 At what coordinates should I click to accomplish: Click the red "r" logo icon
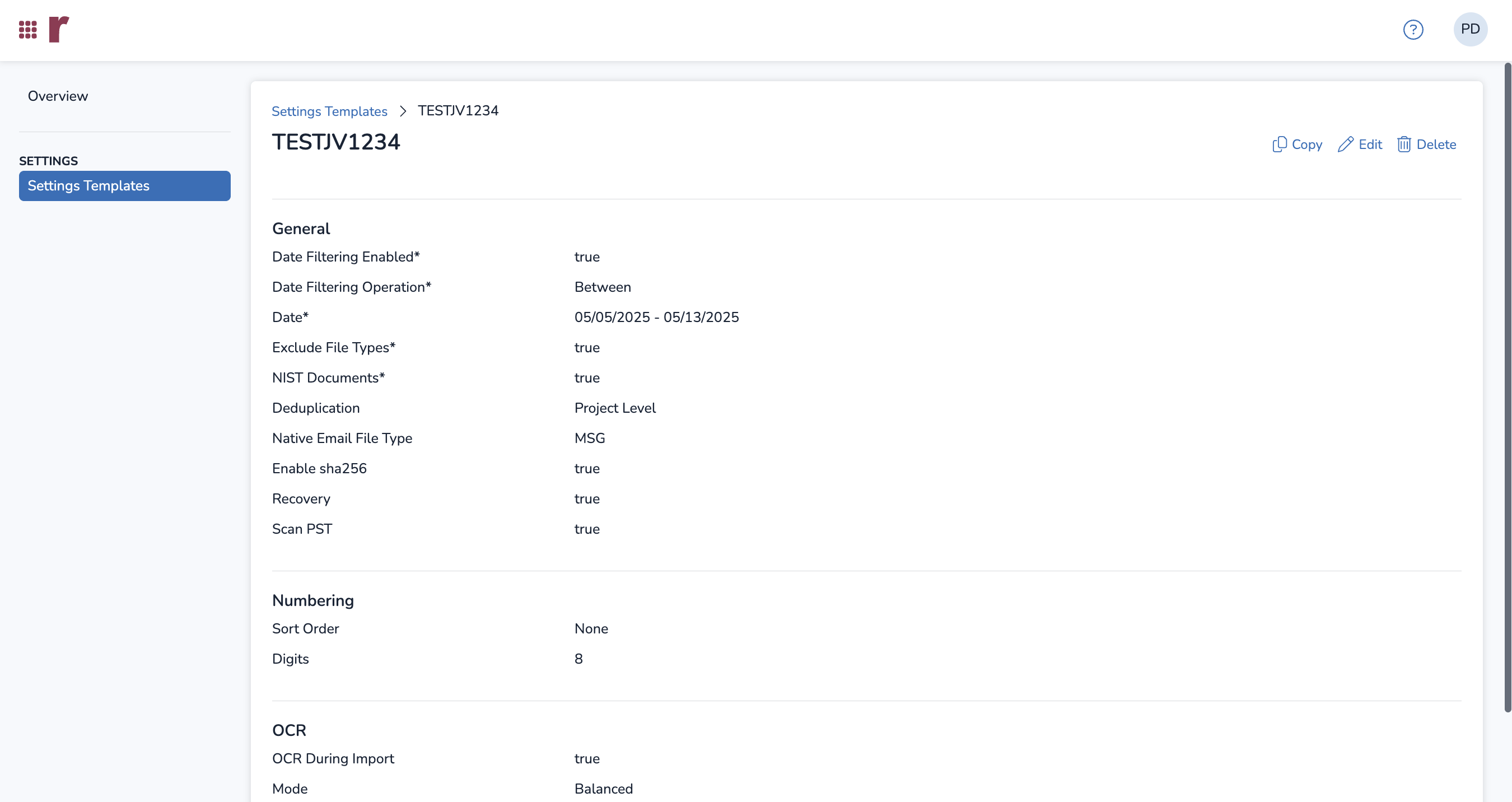pos(59,29)
